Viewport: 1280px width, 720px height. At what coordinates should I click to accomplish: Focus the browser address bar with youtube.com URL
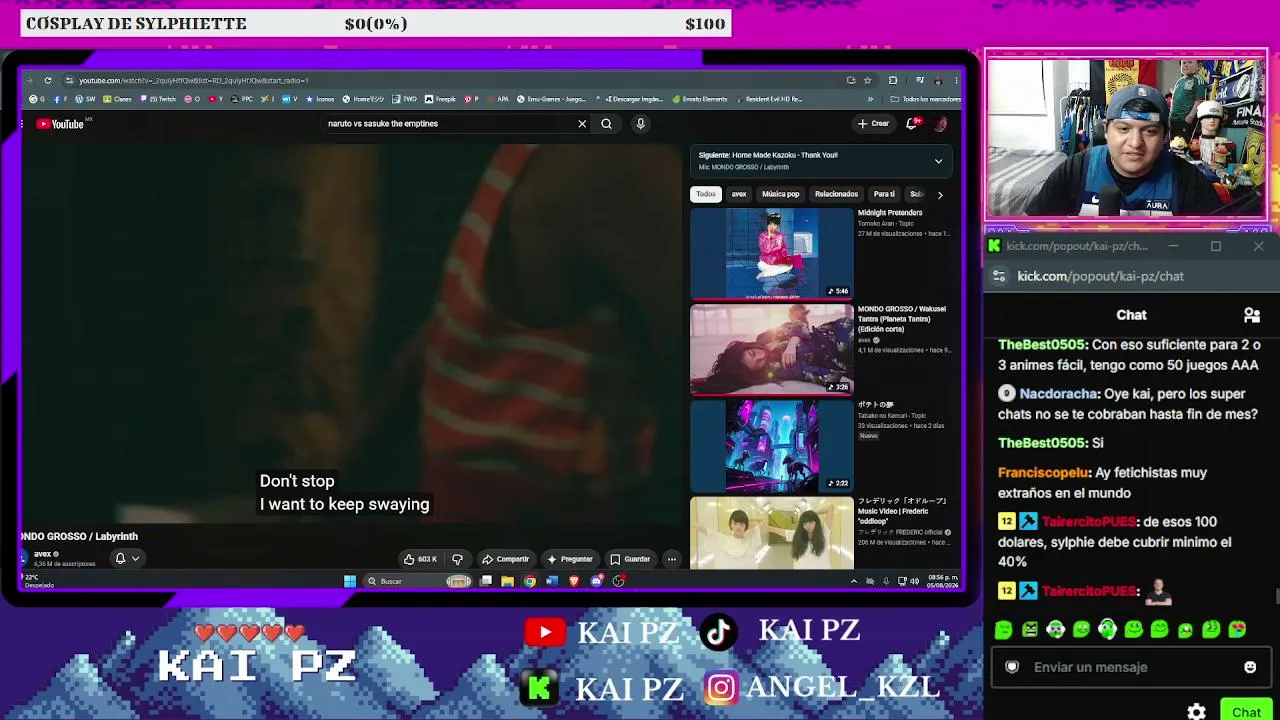coord(450,80)
